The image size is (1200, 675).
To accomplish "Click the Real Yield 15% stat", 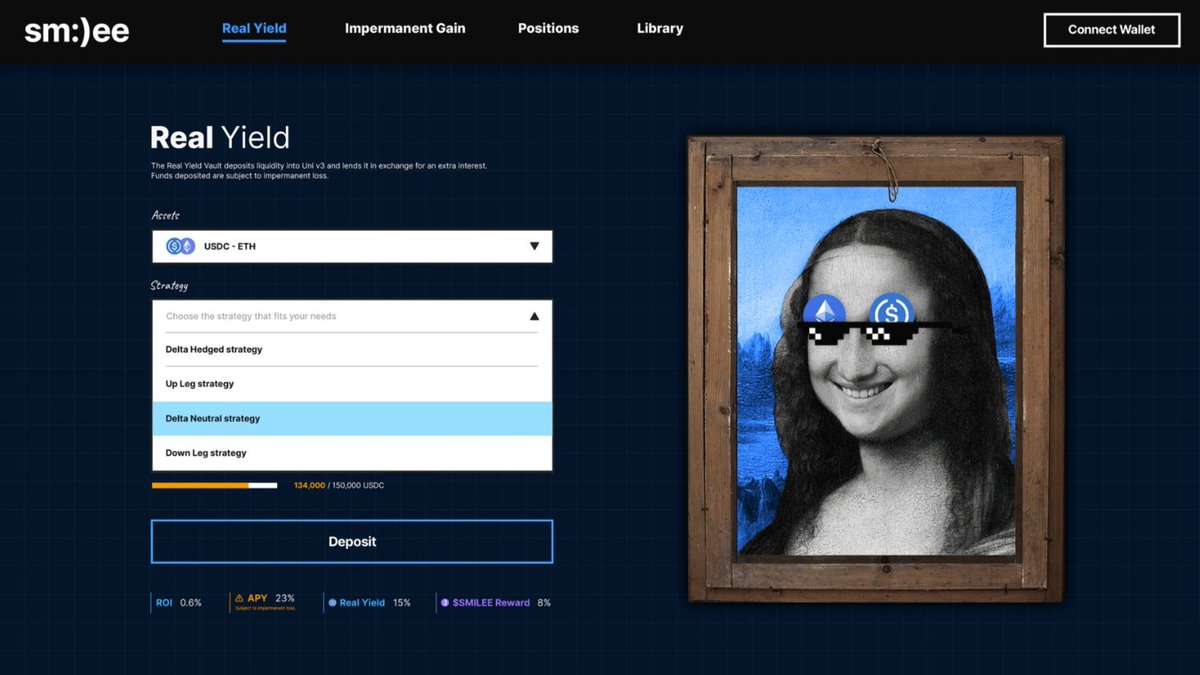I will pos(369,603).
